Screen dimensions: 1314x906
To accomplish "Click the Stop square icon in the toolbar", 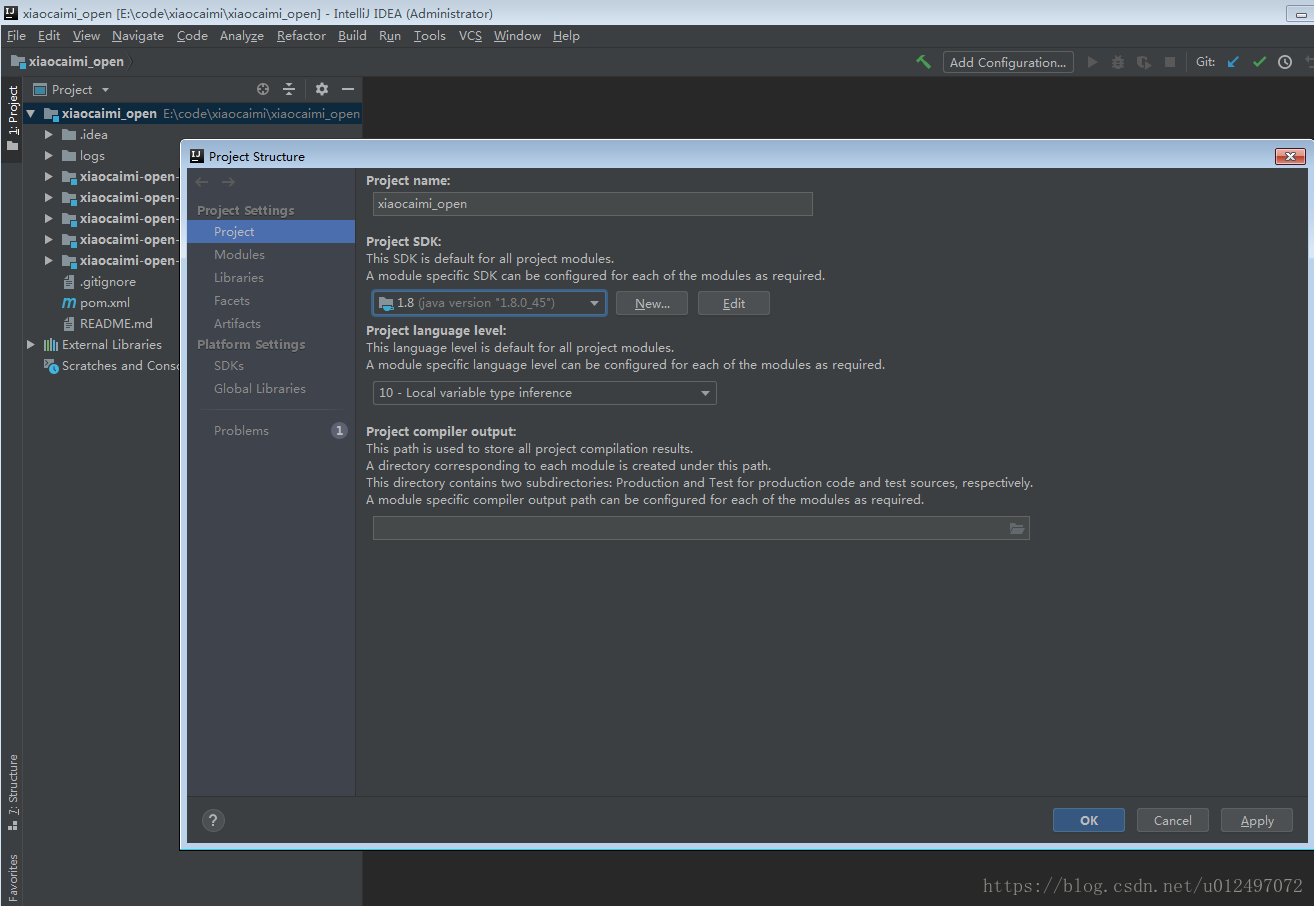I will click(x=1170, y=62).
